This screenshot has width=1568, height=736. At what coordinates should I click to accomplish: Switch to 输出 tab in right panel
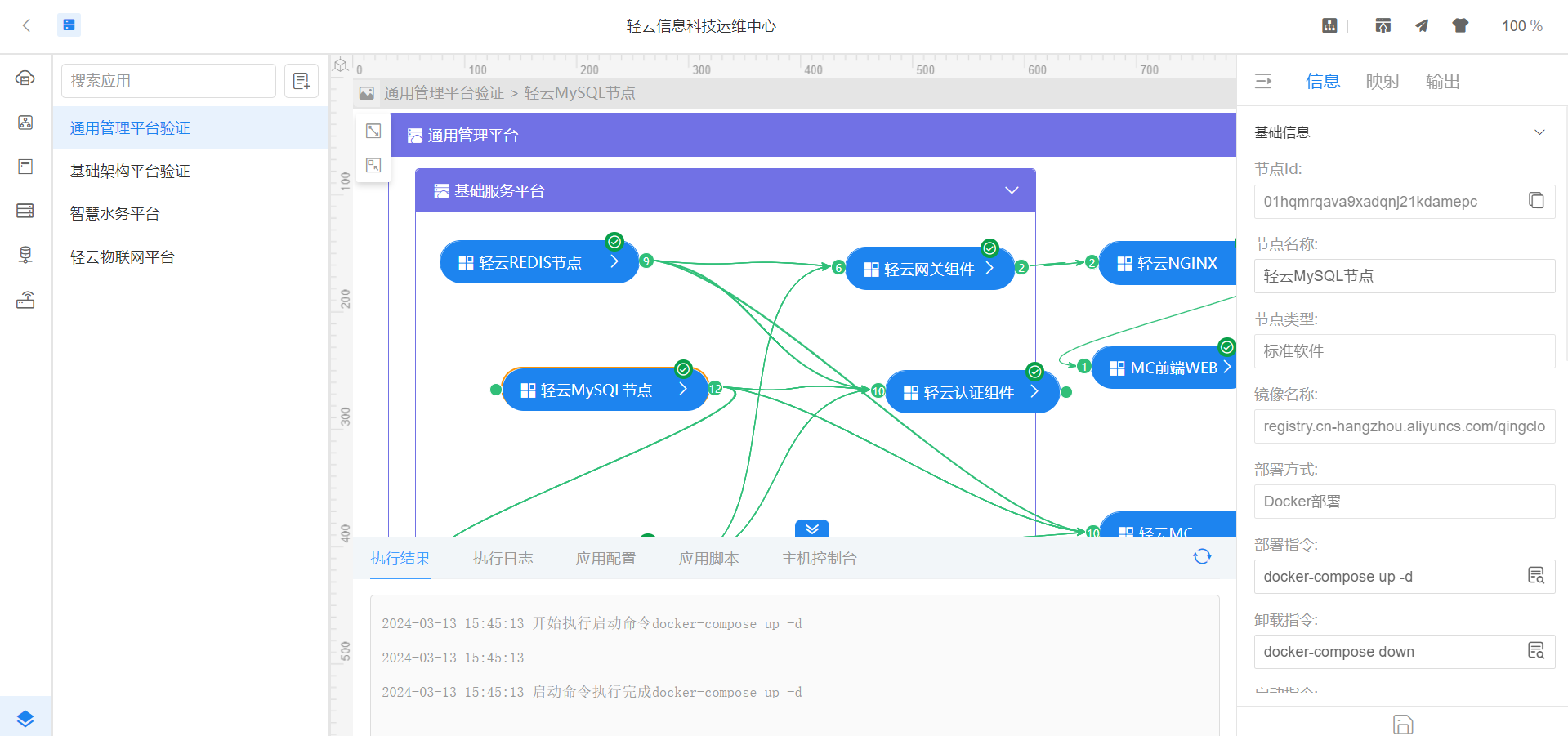click(x=1443, y=81)
